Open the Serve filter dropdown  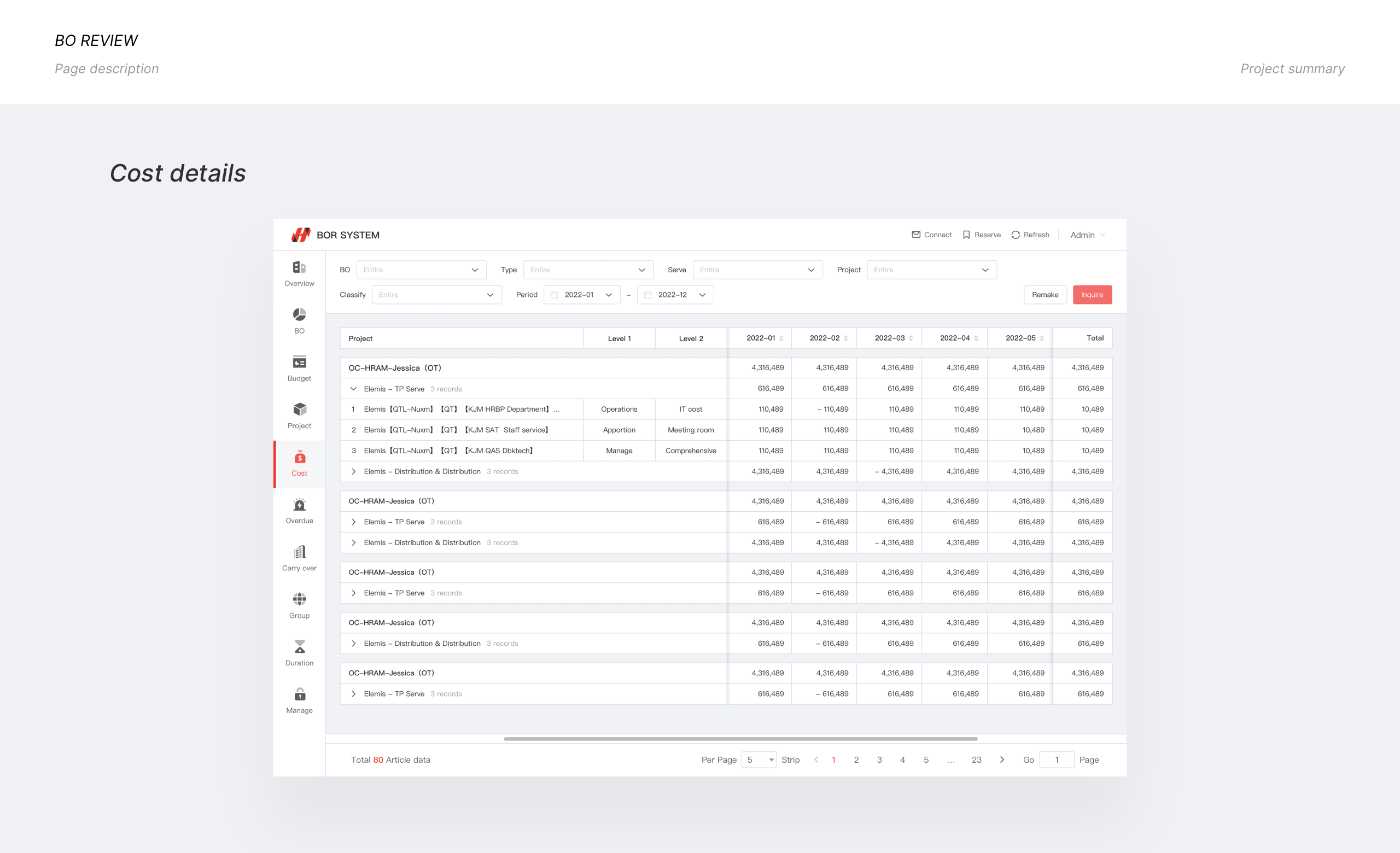tap(757, 270)
